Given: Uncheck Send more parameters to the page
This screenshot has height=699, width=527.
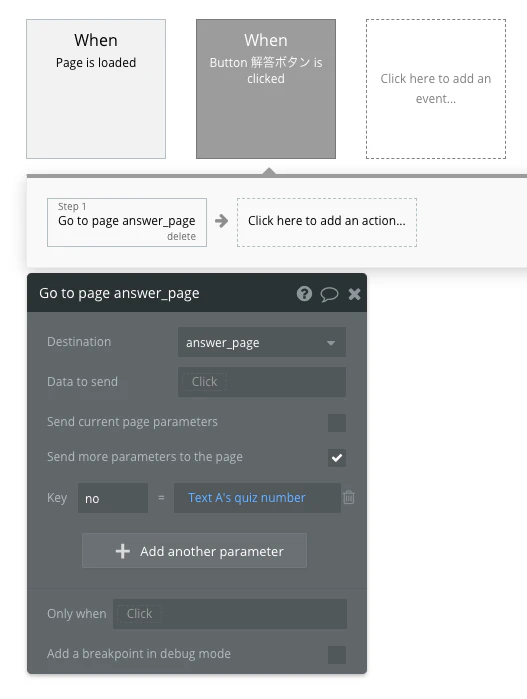Looking at the screenshot, I should pyautogui.click(x=337, y=457).
